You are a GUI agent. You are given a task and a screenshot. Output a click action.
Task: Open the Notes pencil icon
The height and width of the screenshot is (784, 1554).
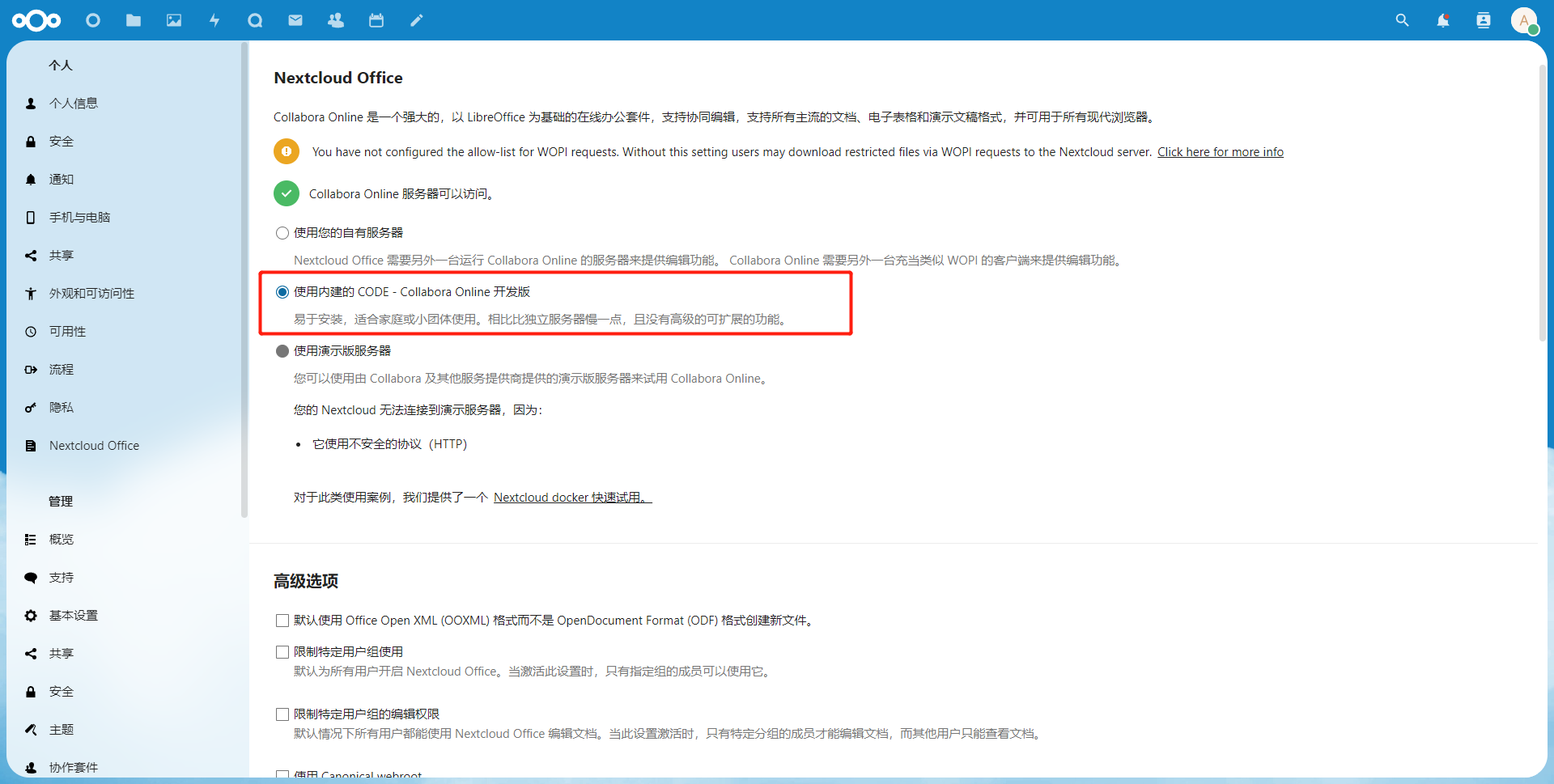[x=417, y=20]
